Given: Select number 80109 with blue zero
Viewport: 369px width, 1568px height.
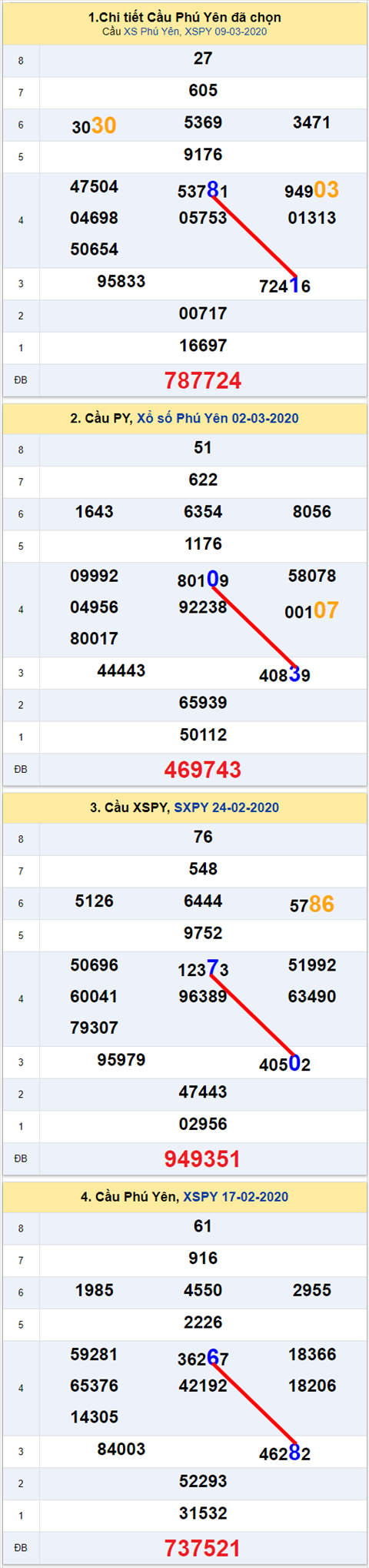Looking at the screenshot, I should [203, 580].
